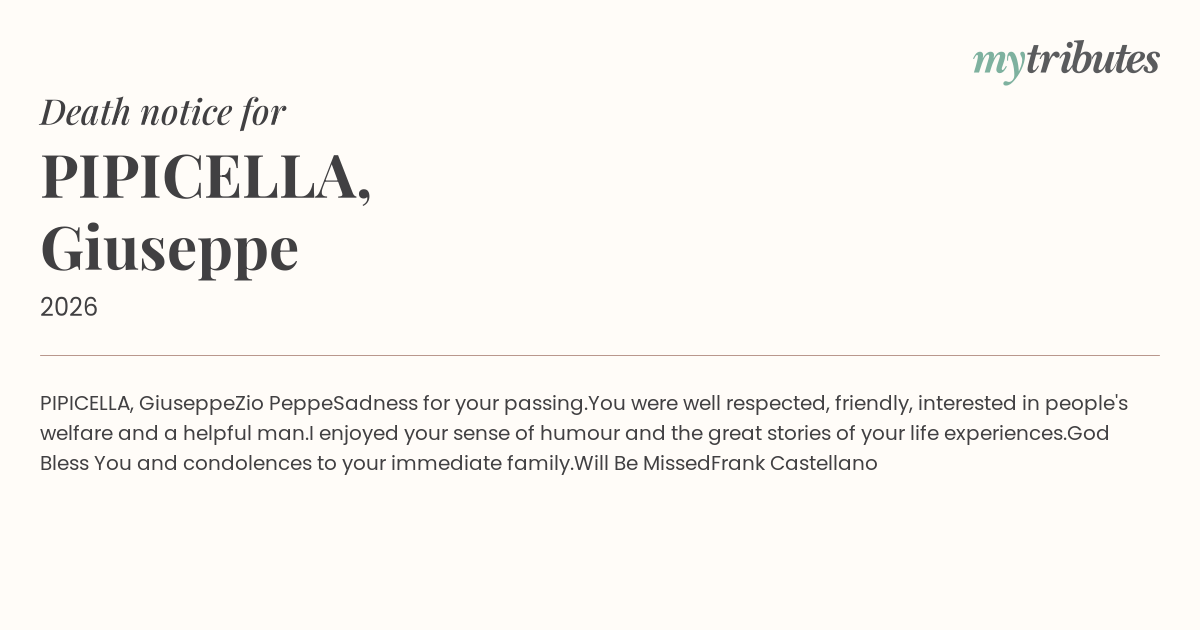
Task: Click the words "interested in people's"
Action: 1022,403
